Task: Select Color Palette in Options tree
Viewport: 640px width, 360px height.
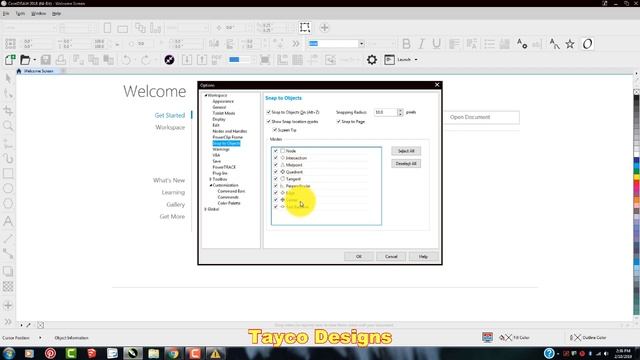Action: coord(229,203)
